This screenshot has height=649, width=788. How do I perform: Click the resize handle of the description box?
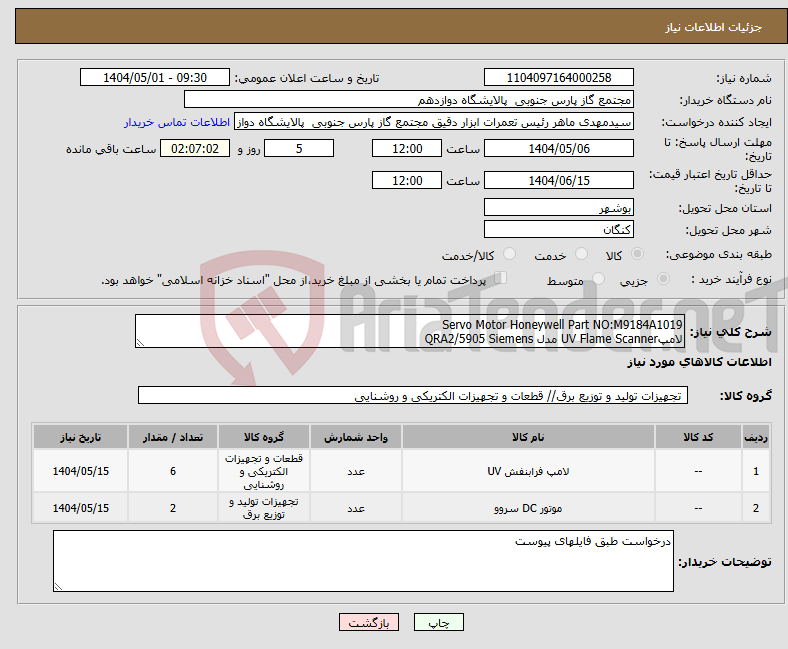140,343
